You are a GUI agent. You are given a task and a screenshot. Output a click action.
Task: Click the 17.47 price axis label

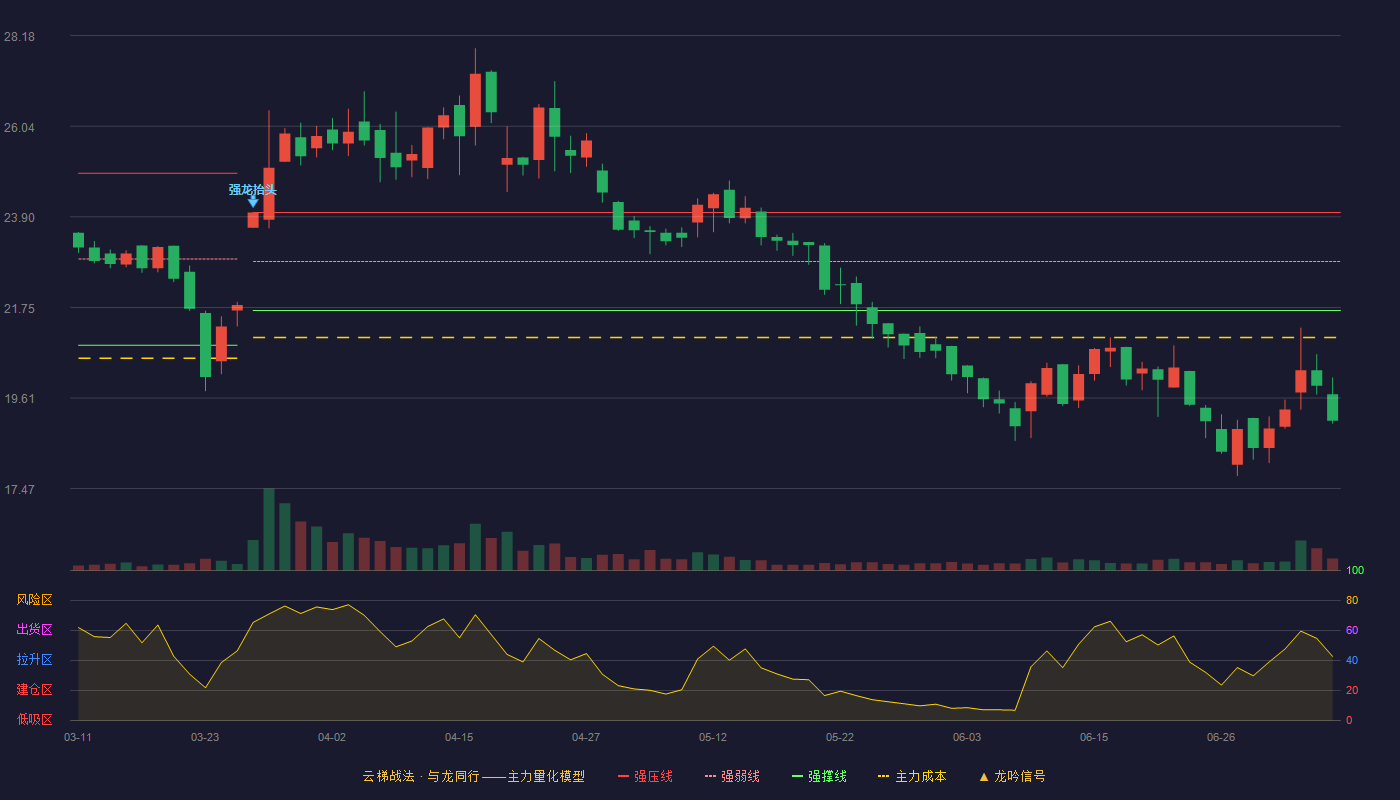tap(19, 490)
